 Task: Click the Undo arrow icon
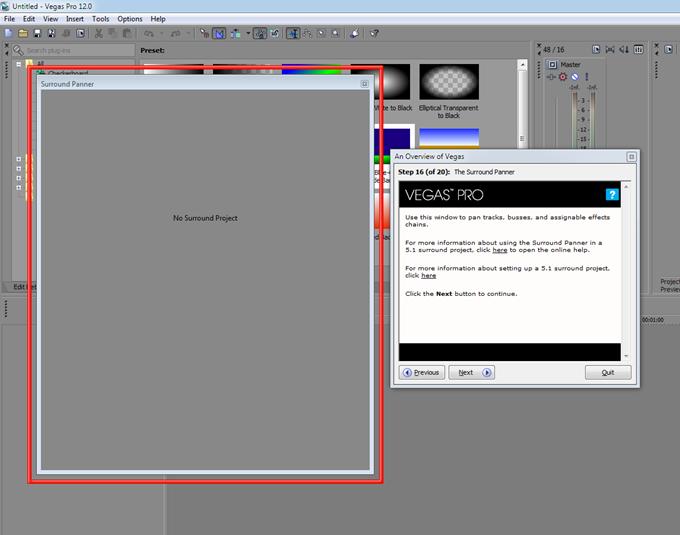149,33
